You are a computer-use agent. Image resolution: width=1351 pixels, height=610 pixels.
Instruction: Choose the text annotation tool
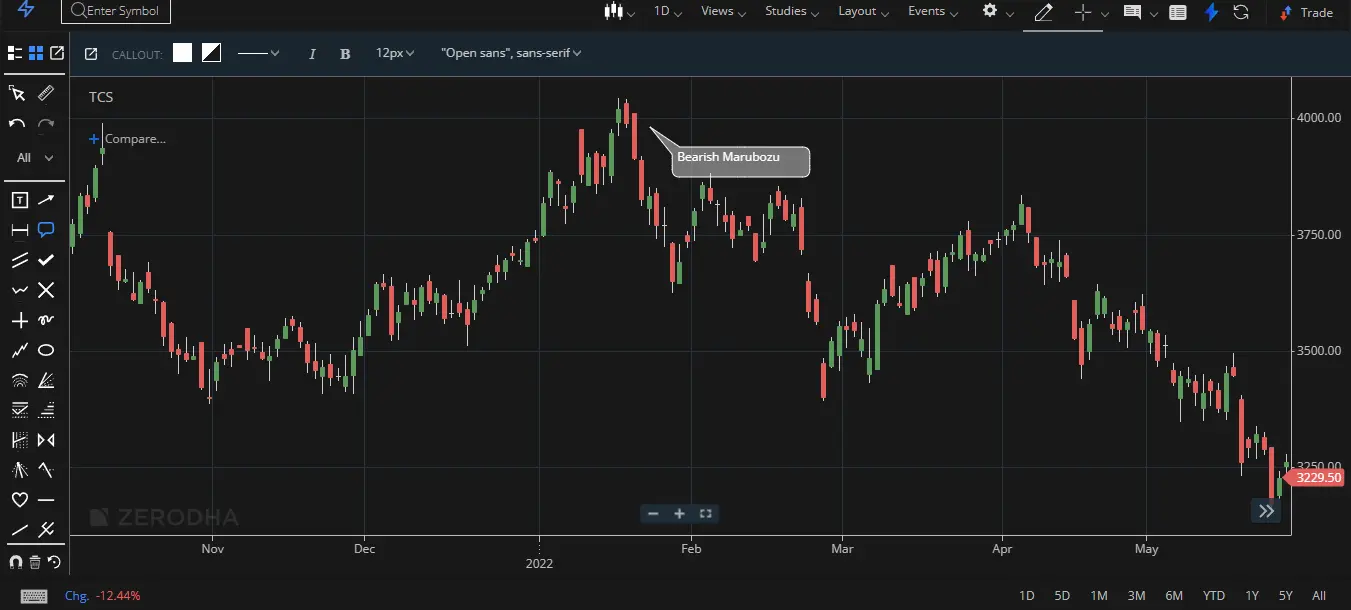coord(19,200)
